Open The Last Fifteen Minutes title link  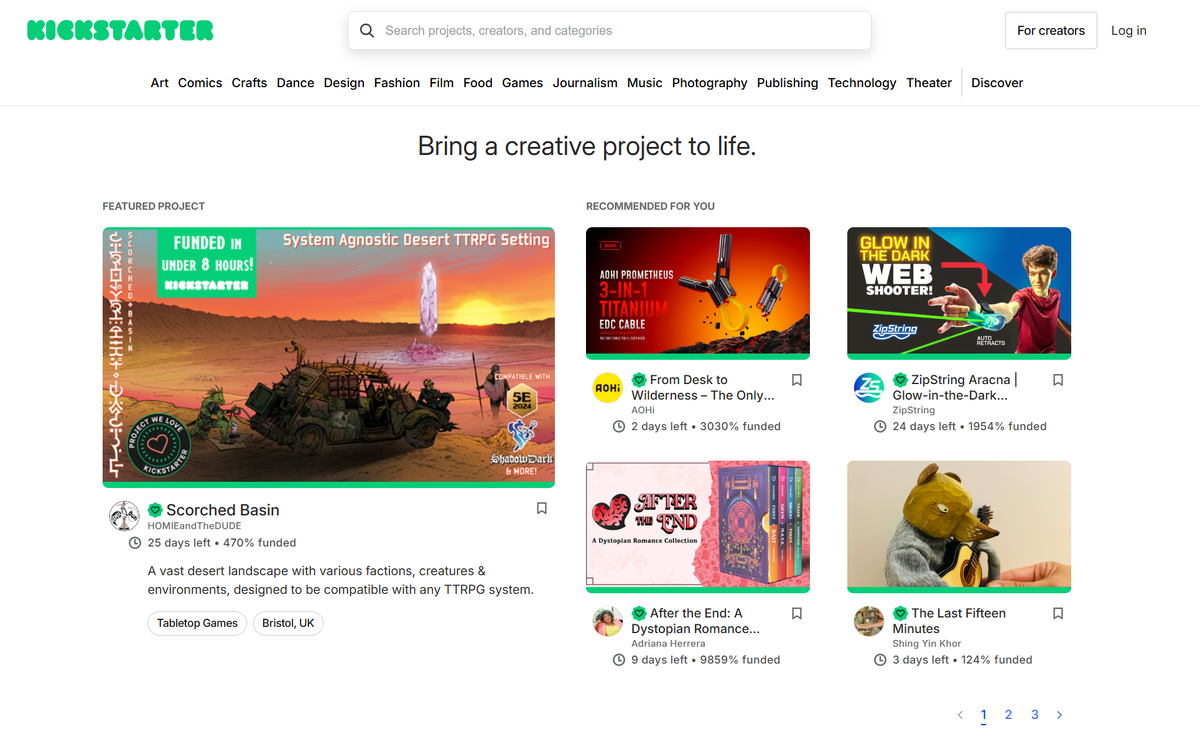click(x=949, y=620)
